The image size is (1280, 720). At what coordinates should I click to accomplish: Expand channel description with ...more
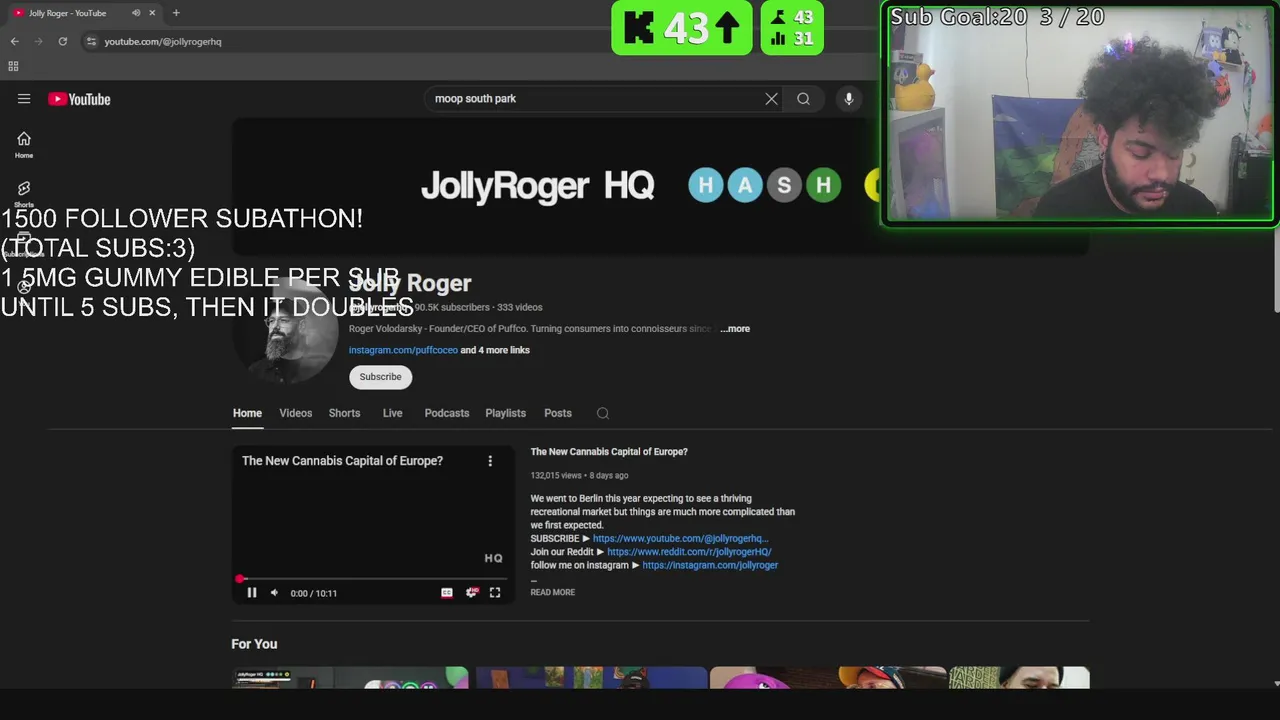[x=735, y=329]
